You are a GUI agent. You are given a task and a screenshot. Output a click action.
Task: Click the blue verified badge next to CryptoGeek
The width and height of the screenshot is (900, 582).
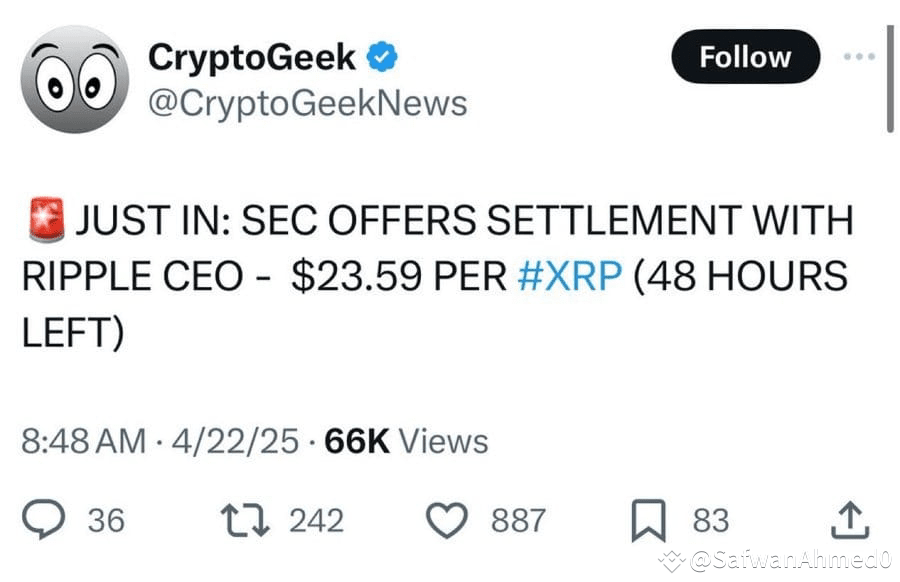click(380, 57)
